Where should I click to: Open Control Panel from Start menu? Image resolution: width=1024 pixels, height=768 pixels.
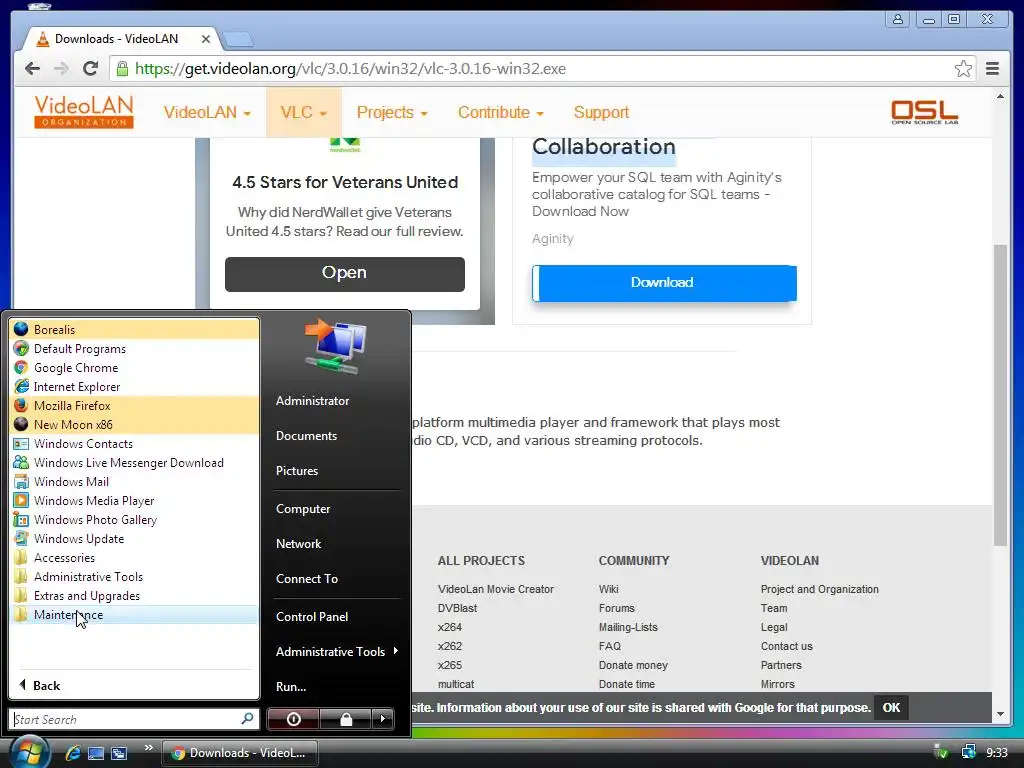point(312,616)
